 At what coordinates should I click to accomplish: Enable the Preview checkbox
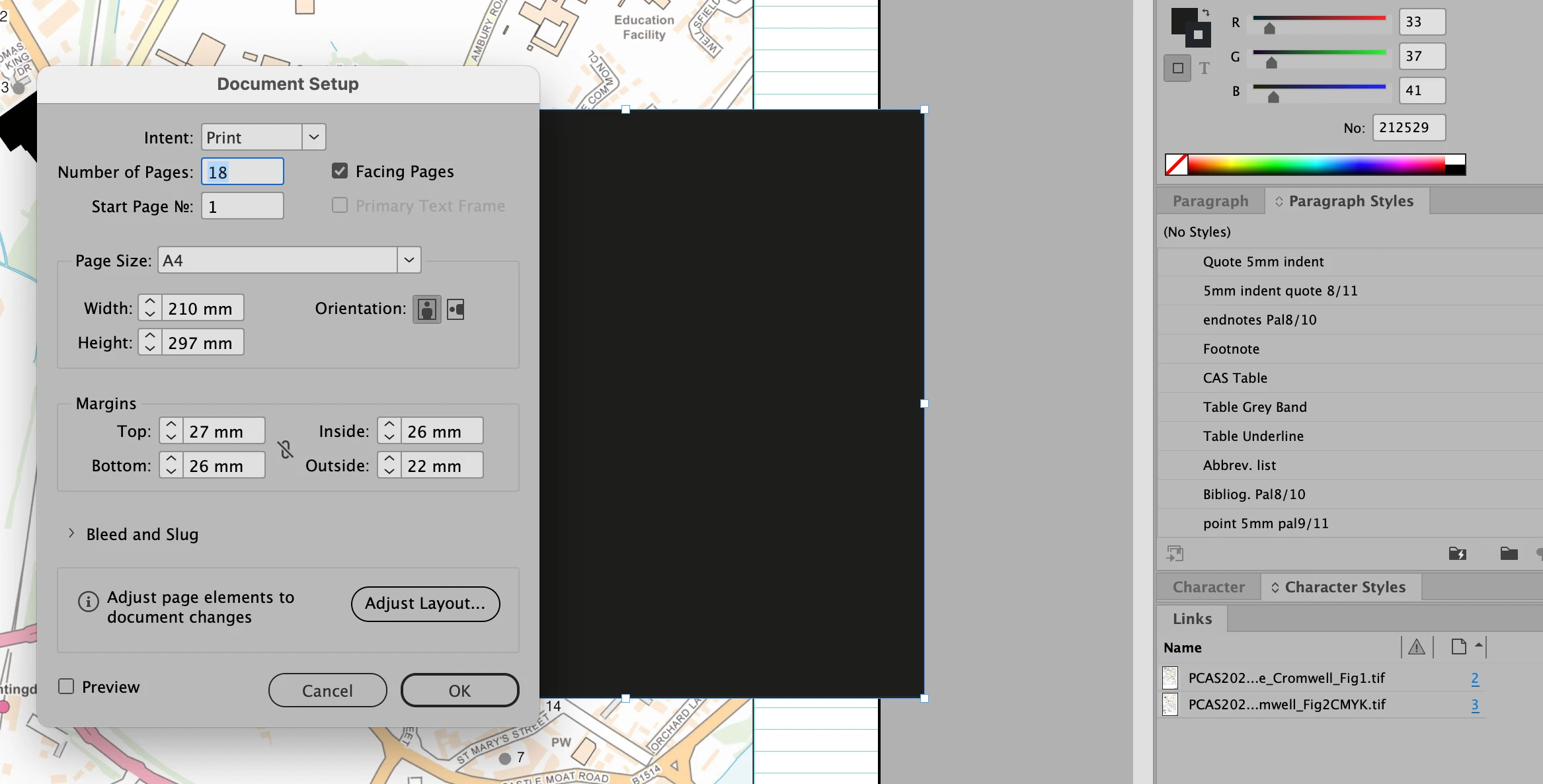[x=66, y=686]
